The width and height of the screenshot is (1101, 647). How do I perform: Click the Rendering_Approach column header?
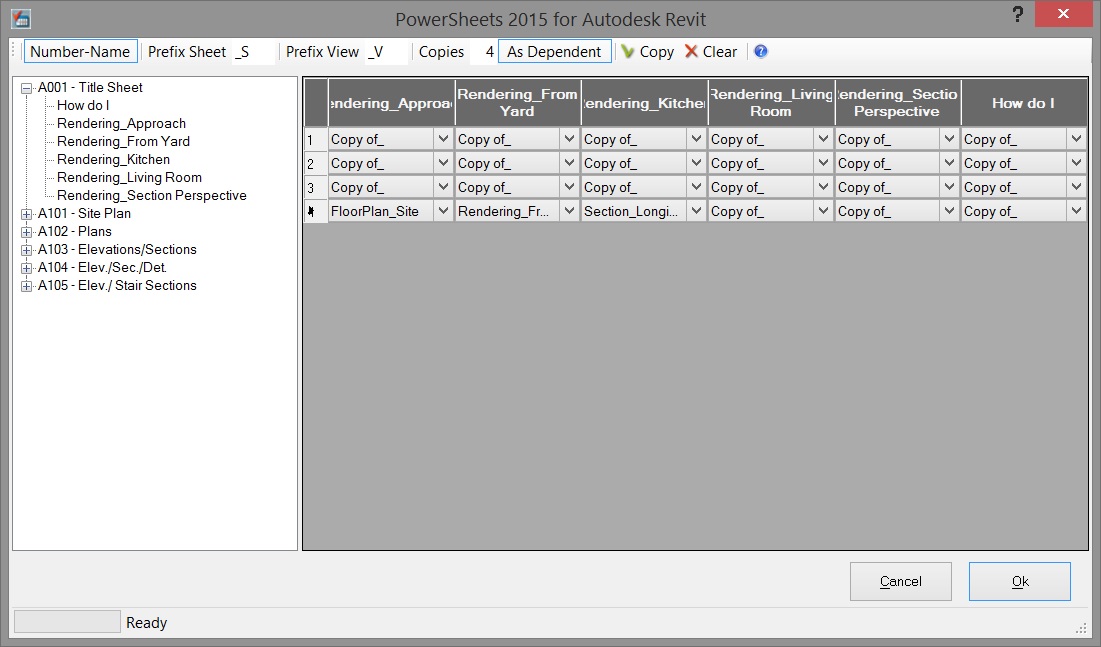391,103
